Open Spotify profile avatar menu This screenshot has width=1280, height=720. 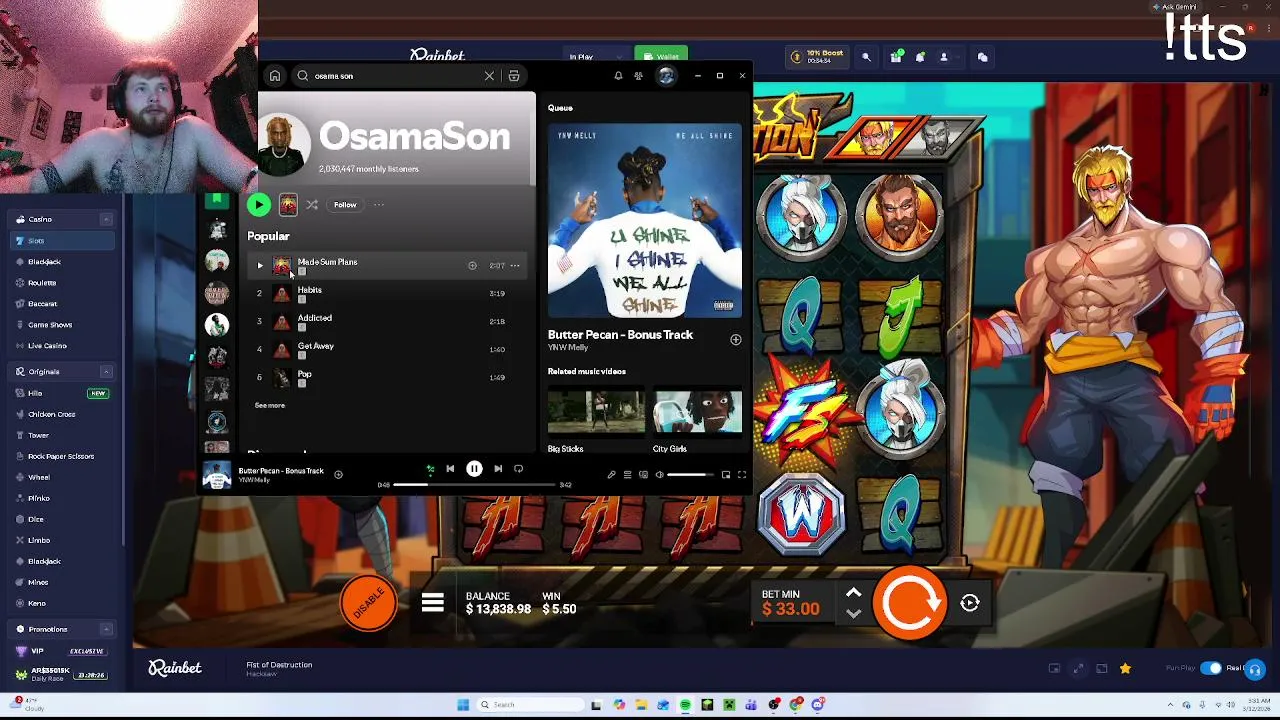tap(666, 76)
